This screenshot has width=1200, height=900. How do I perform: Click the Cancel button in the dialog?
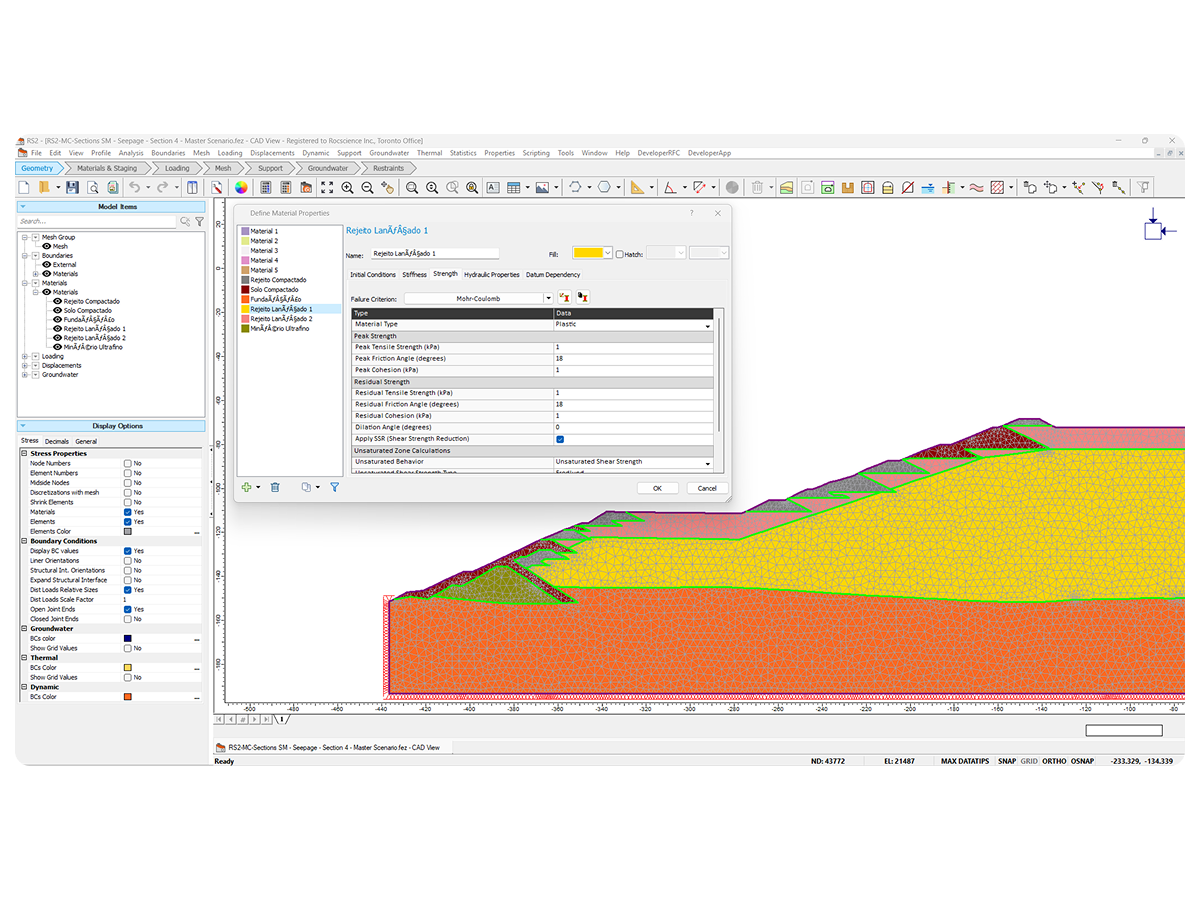pos(706,487)
